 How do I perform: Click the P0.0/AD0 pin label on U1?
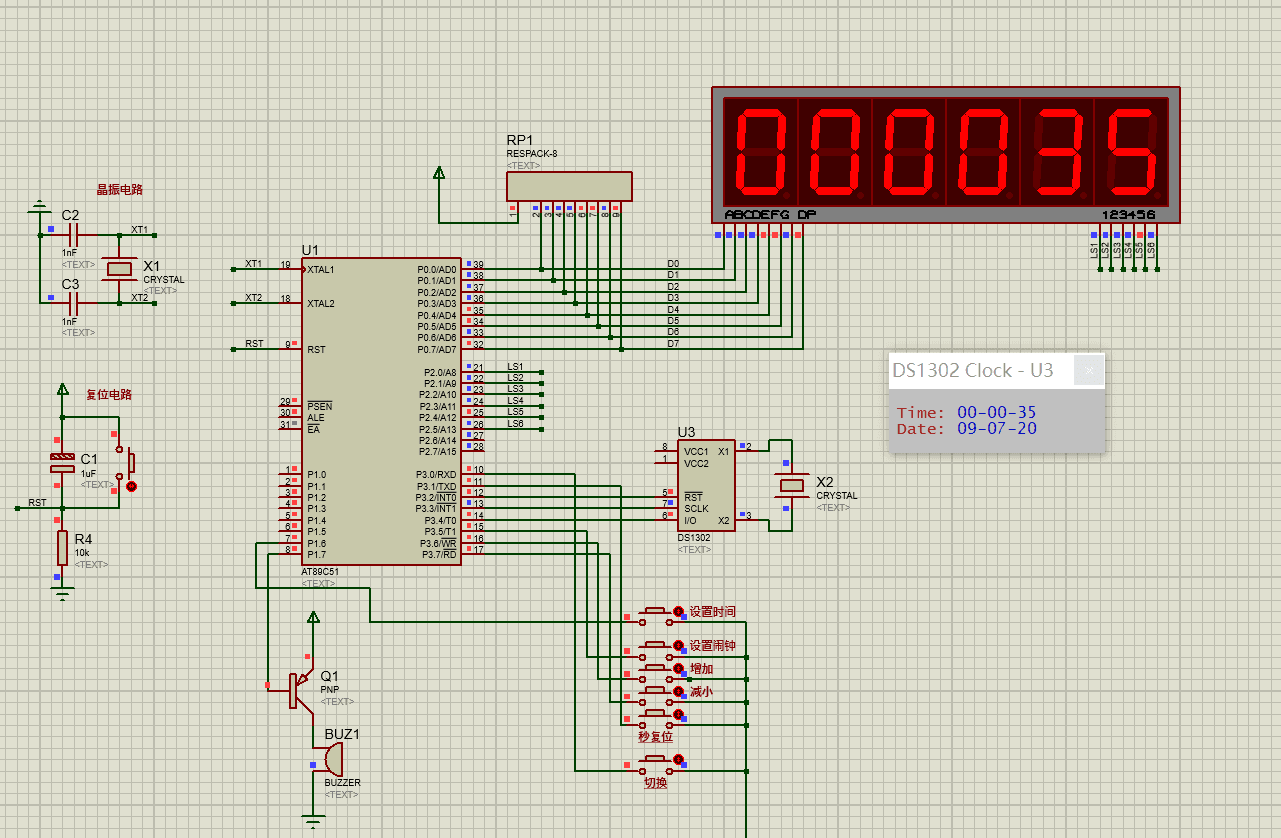coord(437,270)
